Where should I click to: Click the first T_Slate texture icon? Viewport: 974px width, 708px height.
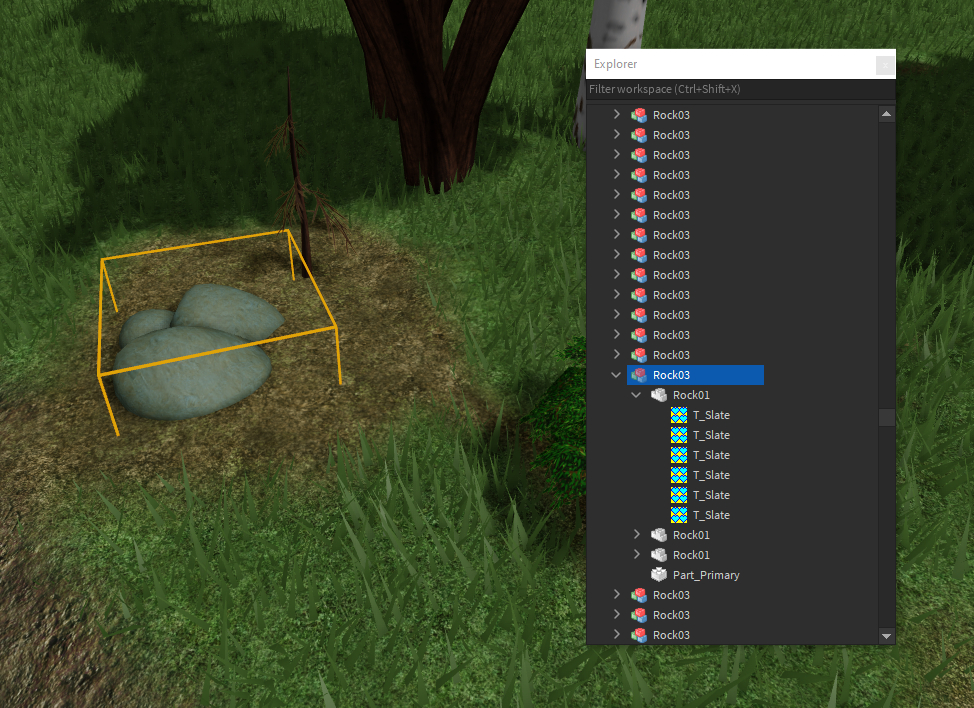(679, 415)
